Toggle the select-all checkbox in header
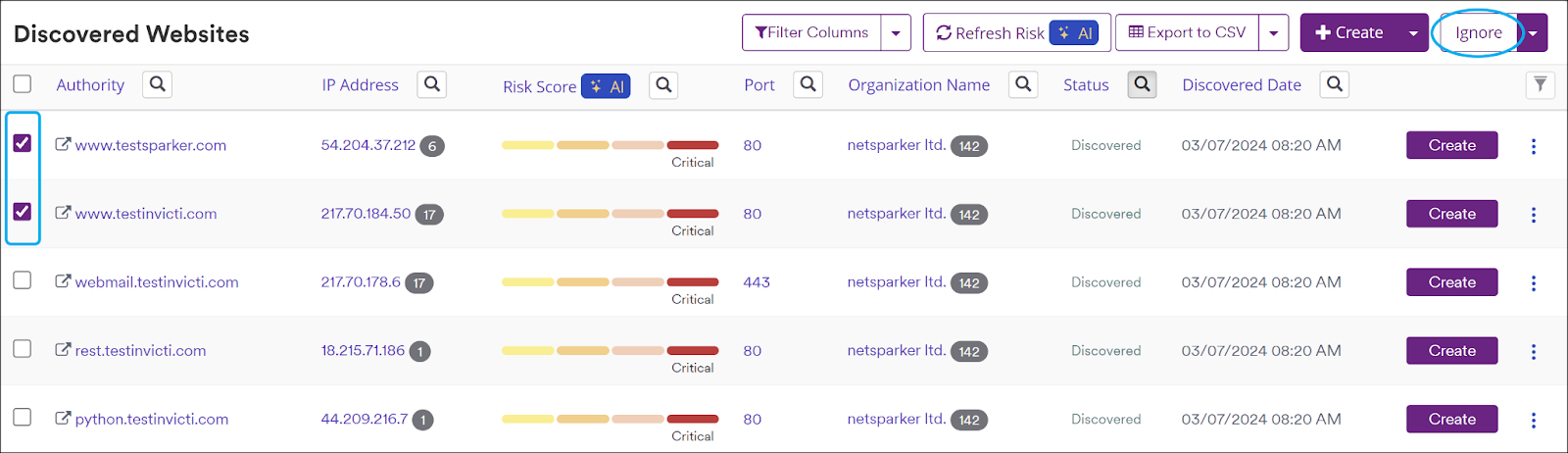The image size is (1568, 453). tap(23, 84)
